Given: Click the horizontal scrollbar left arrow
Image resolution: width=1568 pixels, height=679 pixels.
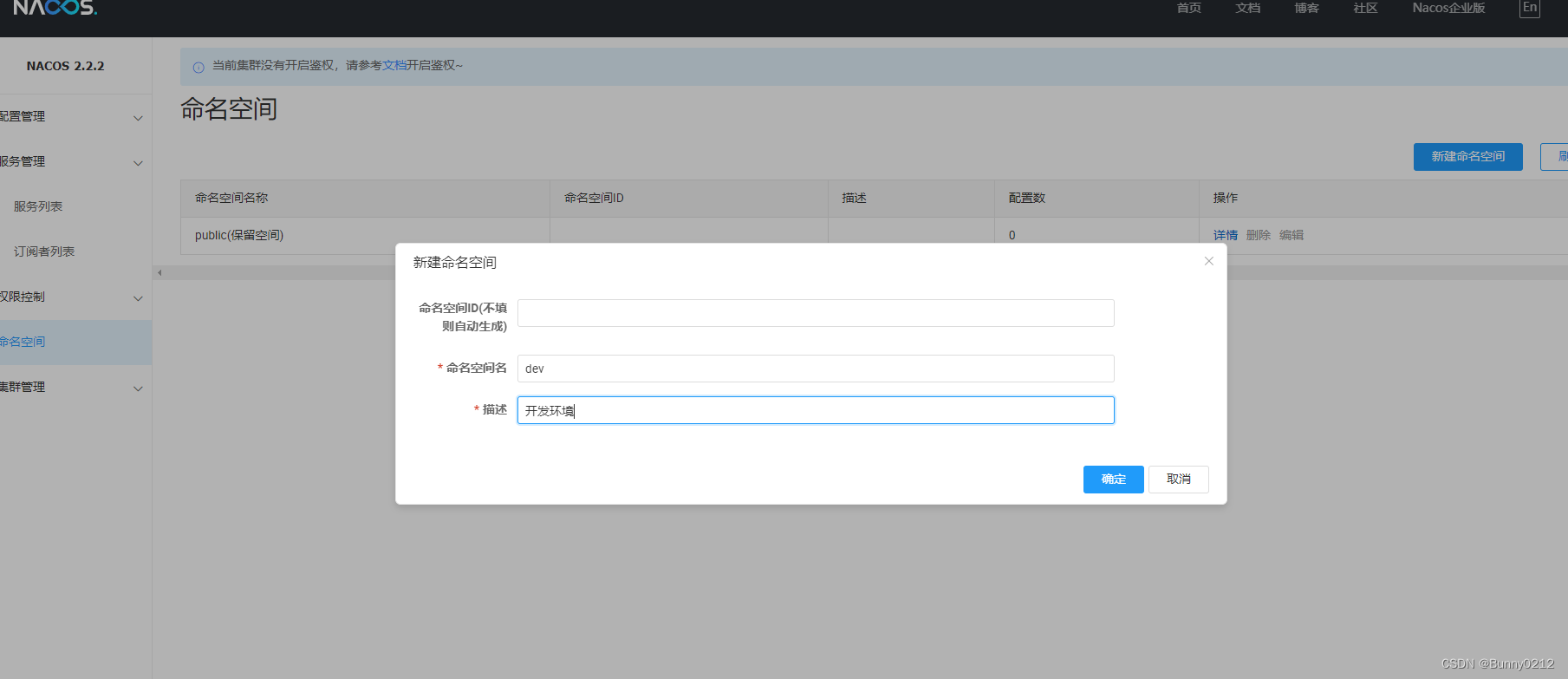Looking at the screenshot, I should 159,273.
